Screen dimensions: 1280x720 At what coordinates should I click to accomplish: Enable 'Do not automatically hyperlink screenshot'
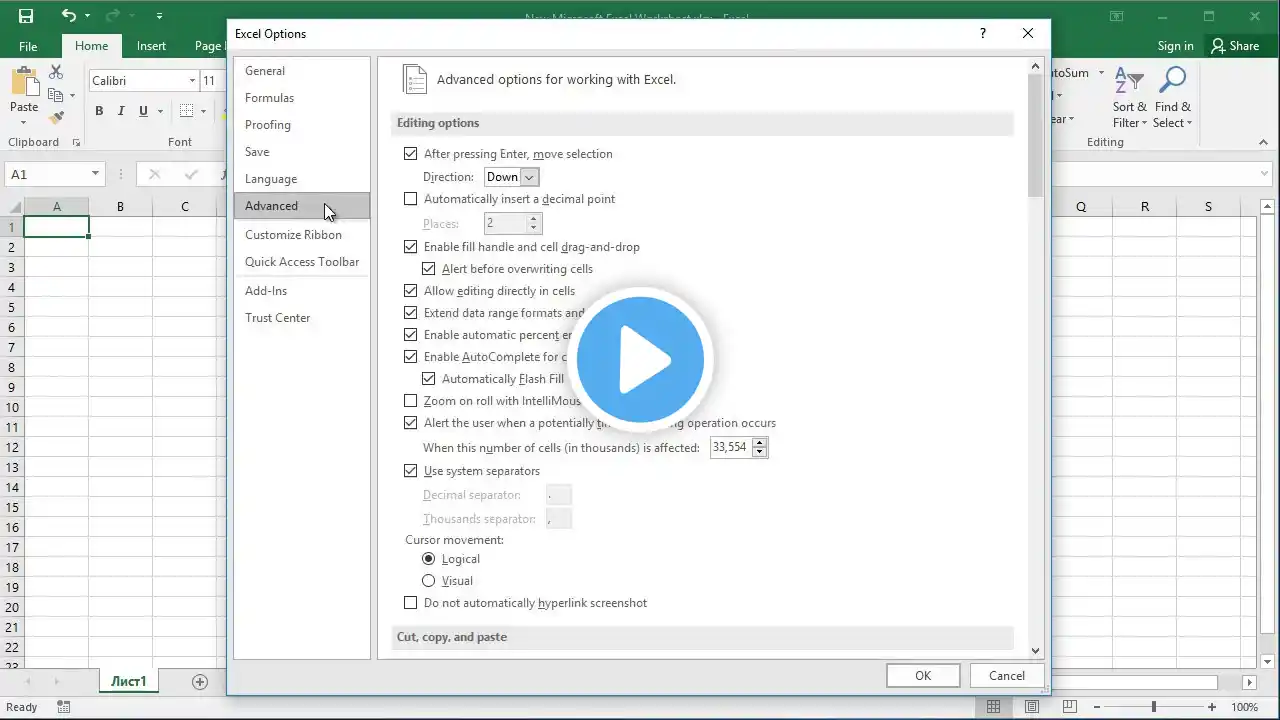410,603
